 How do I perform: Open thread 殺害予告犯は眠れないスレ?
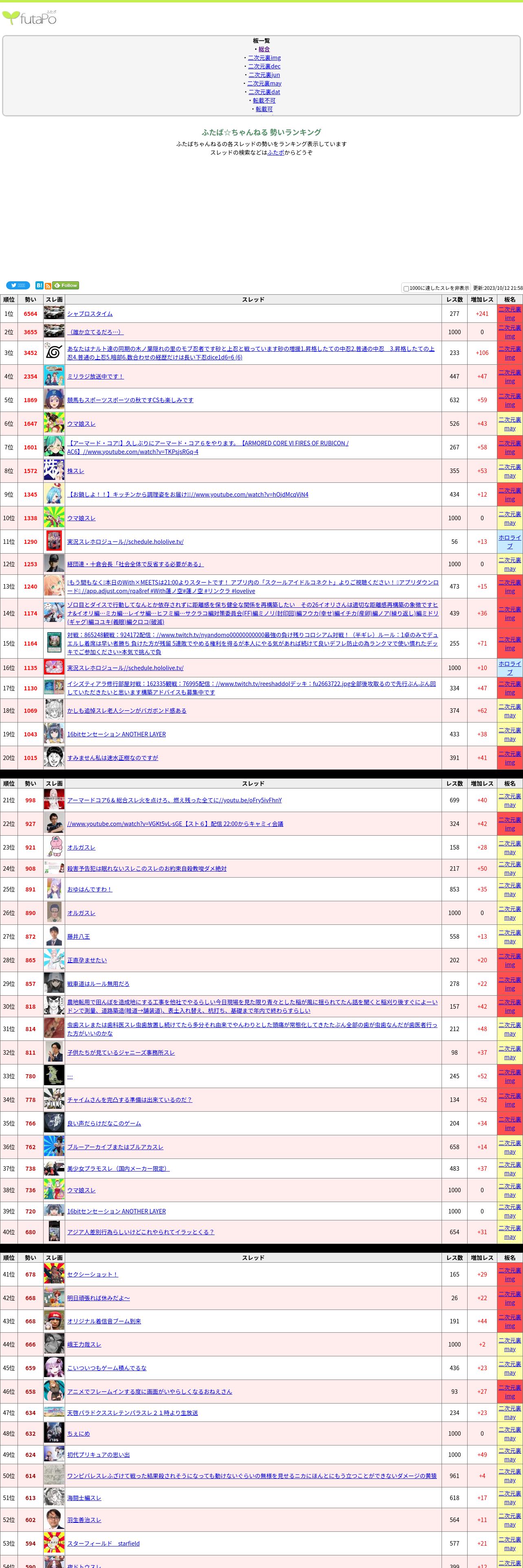147,869
